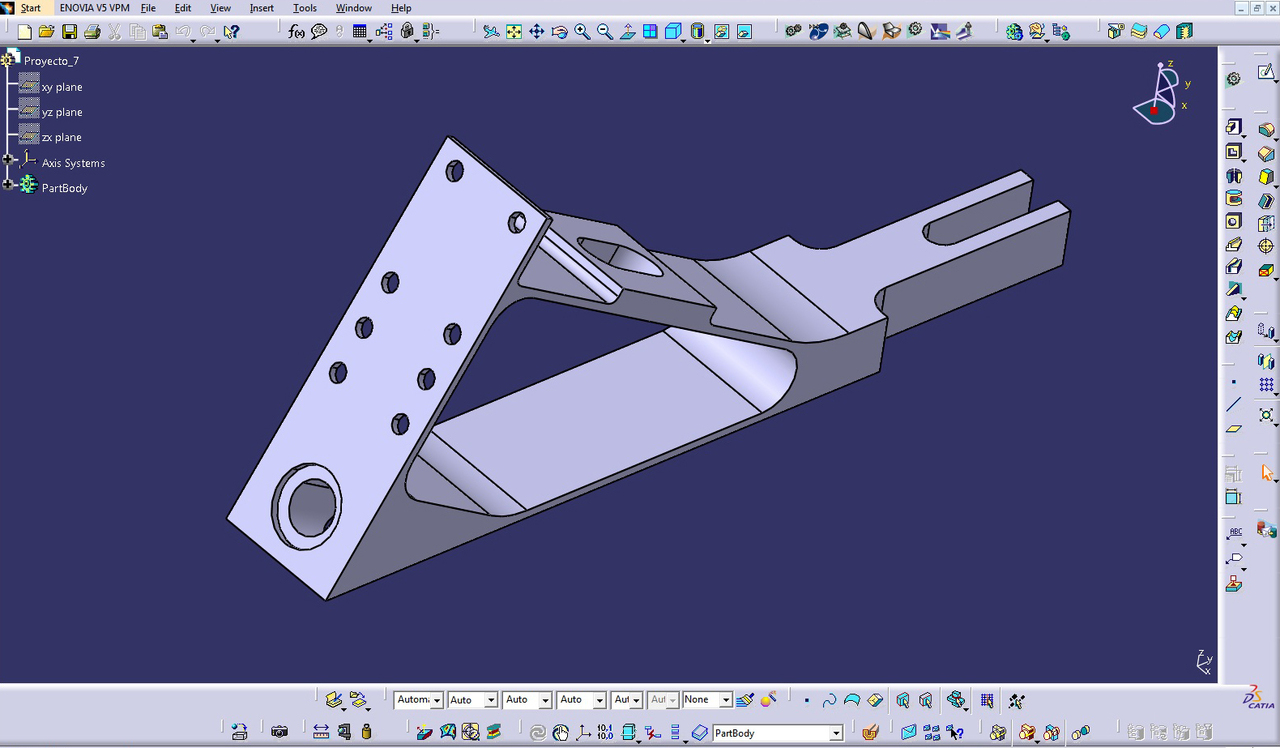The width and height of the screenshot is (1280, 748).
Task: Open the File menu
Action: click(148, 8)
